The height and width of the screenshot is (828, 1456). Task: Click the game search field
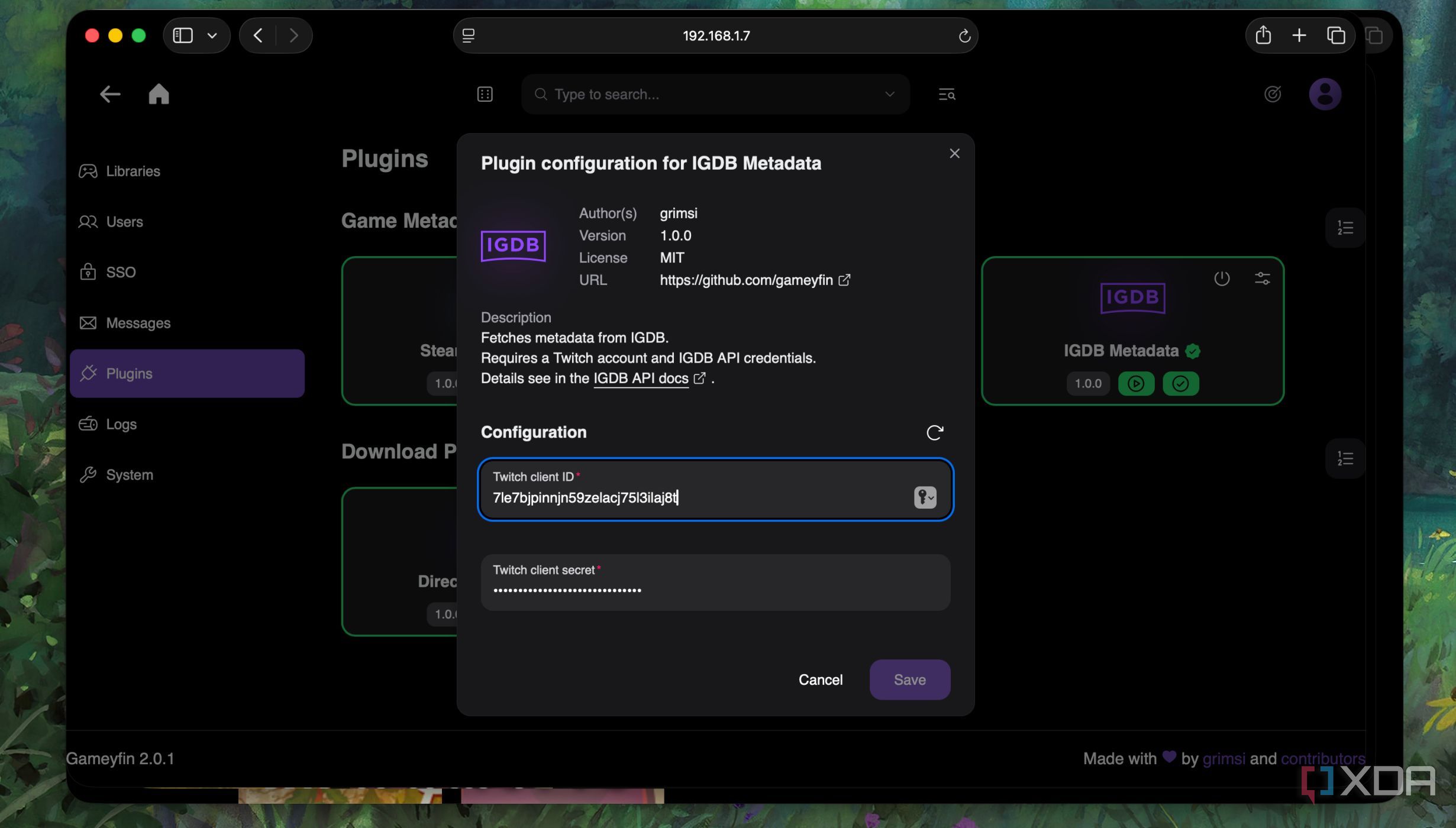(715, 94)
